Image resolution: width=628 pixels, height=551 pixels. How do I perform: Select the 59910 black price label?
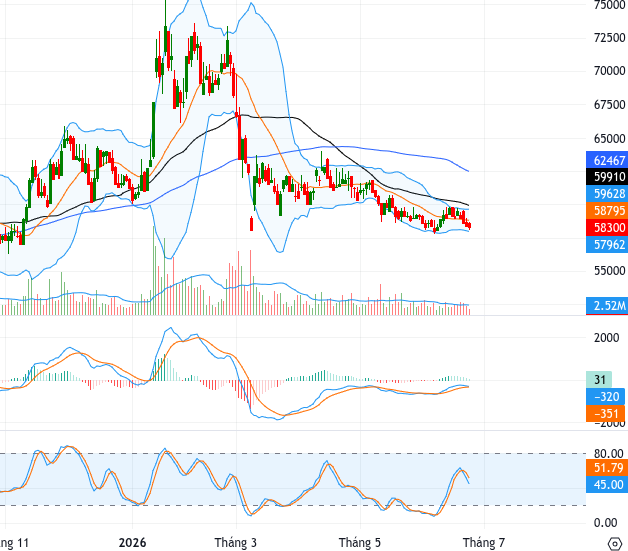(607, 177)
